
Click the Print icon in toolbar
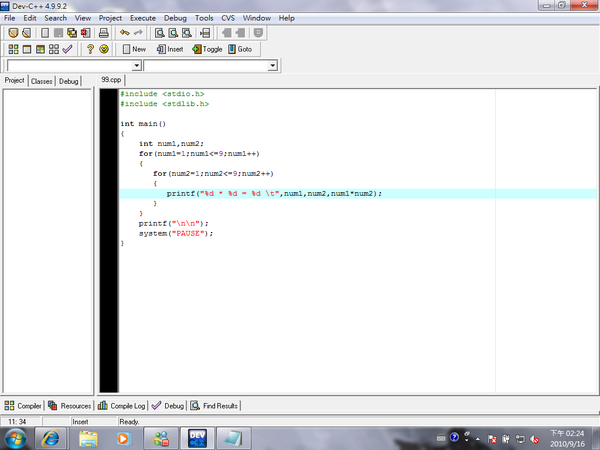[103, 33]
